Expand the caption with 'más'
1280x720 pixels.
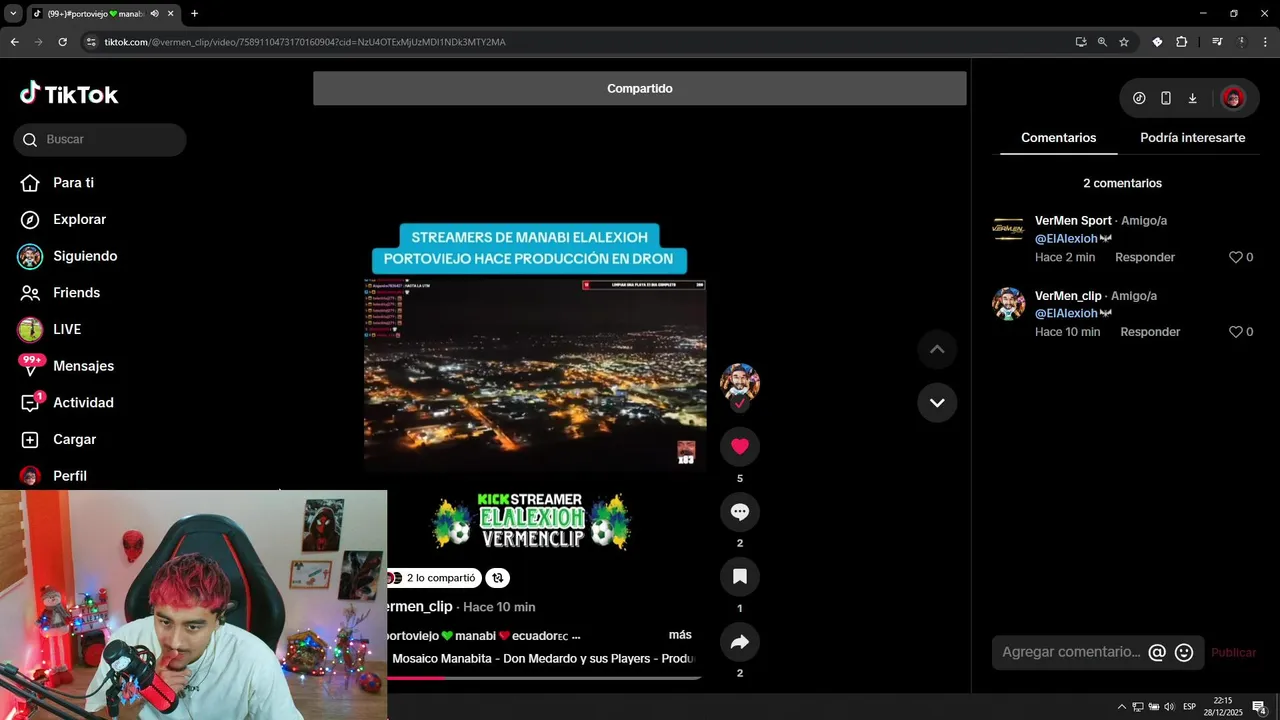680,635
